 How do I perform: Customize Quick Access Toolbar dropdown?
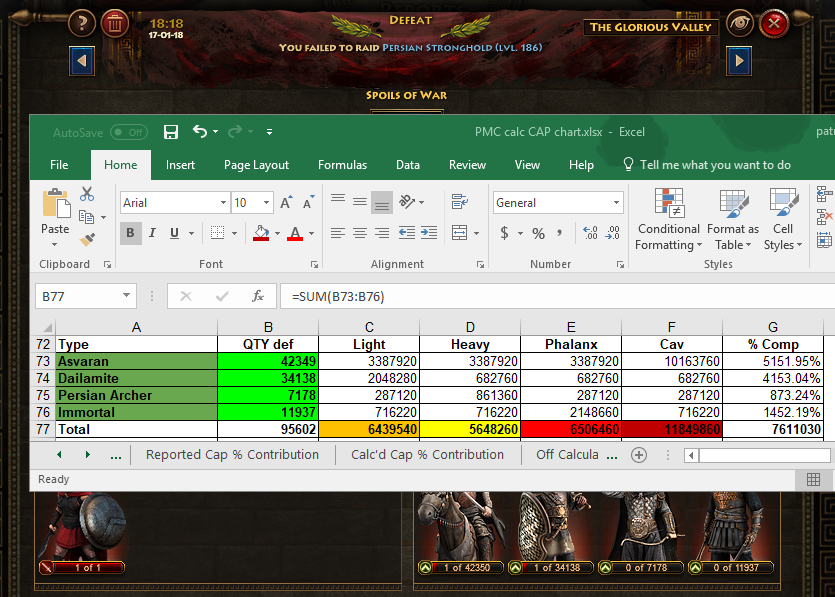pos(269,132)
